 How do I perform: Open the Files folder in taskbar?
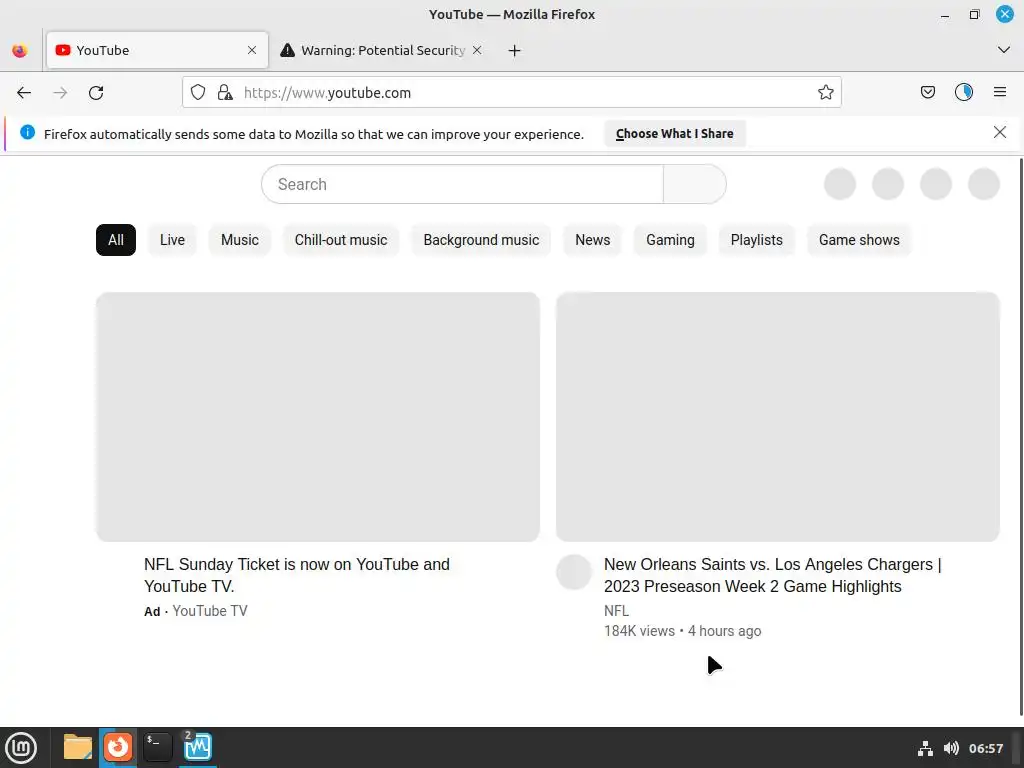(78, 748)
